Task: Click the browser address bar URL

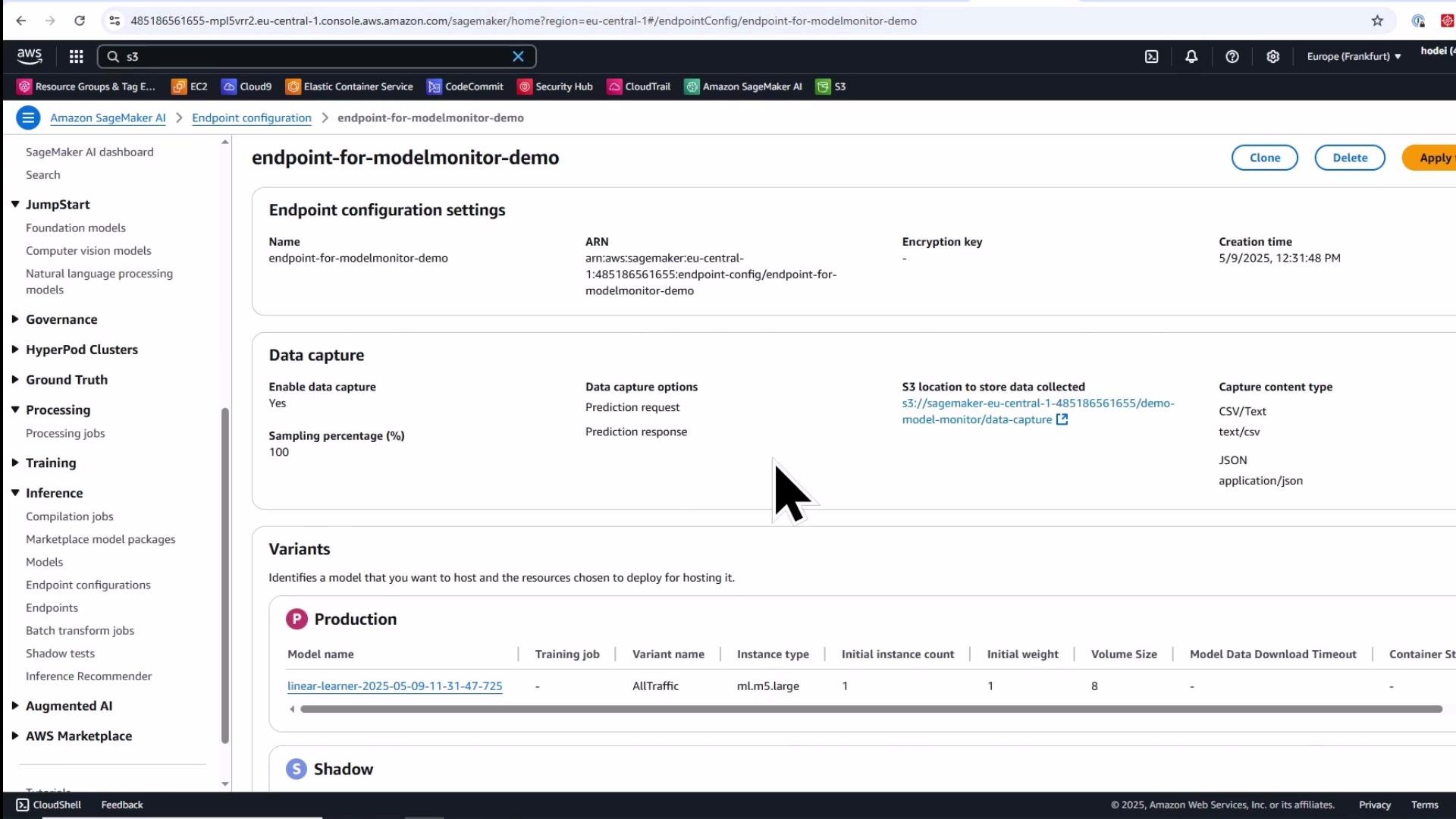Action: pos(523,20)
